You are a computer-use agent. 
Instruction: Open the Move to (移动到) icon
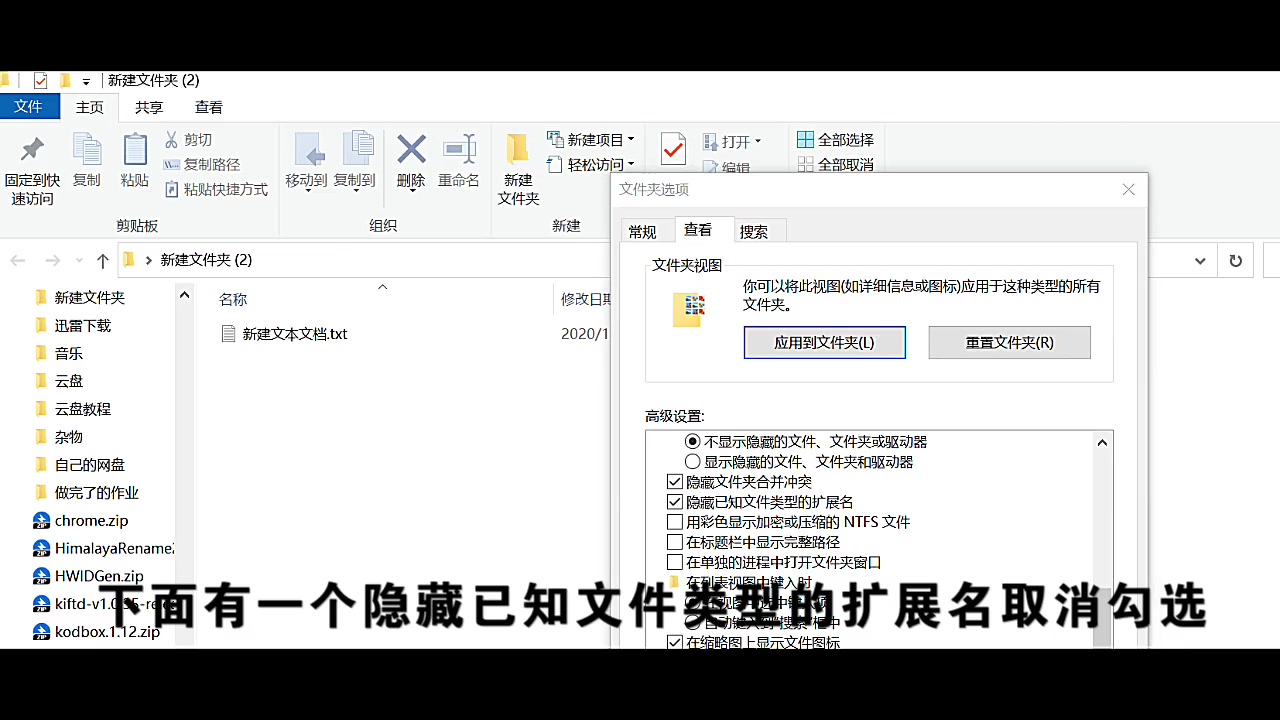coord(307,150)
